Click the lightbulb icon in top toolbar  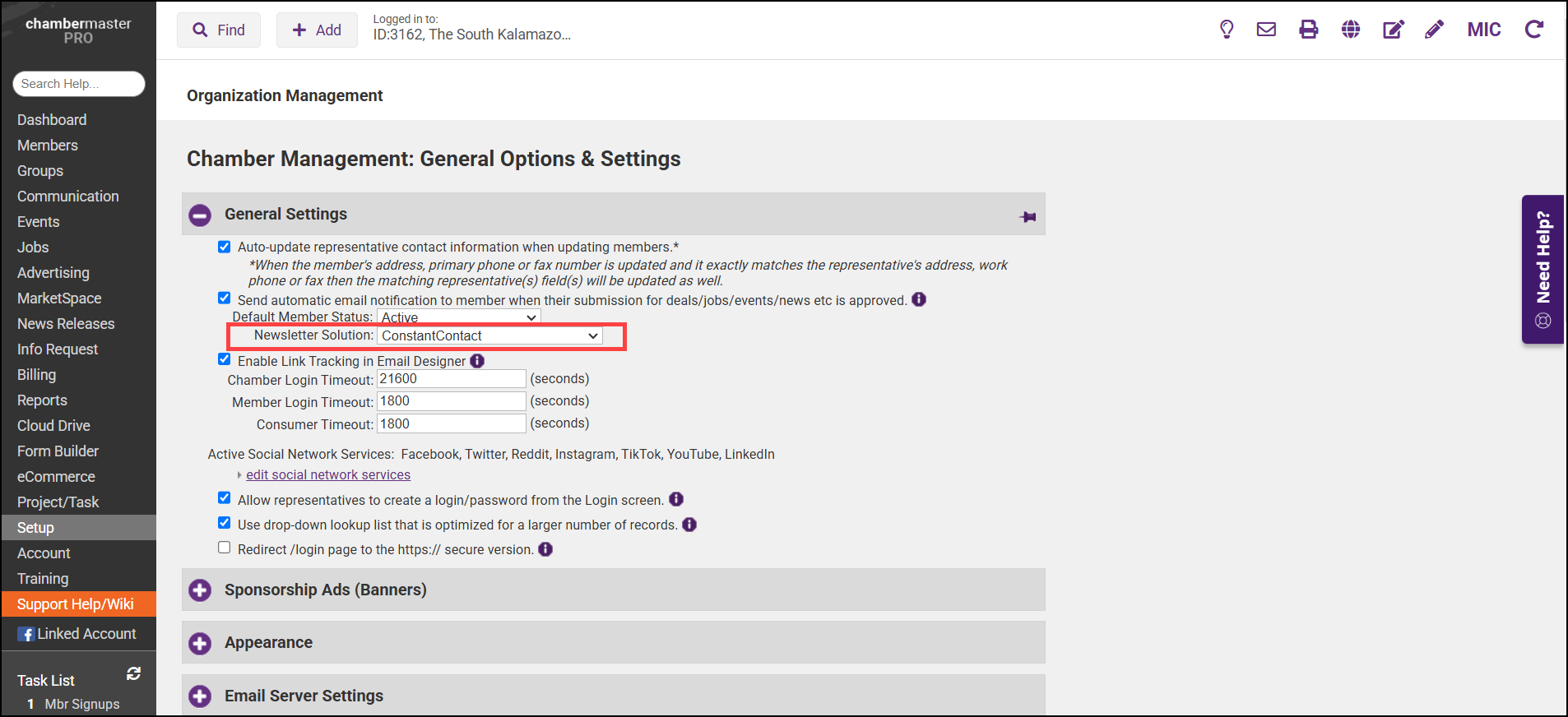(x=1226, y=30)
